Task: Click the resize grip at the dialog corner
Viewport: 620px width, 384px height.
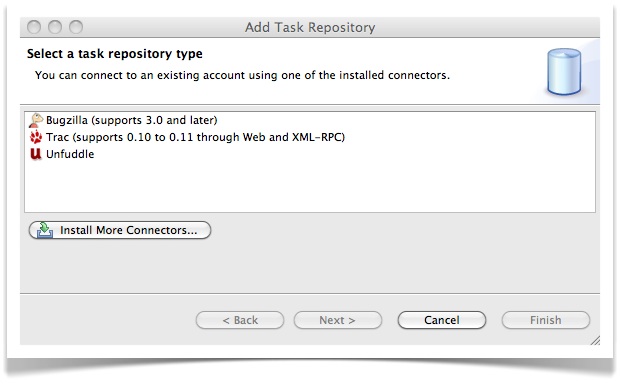Action: (595, 340)
